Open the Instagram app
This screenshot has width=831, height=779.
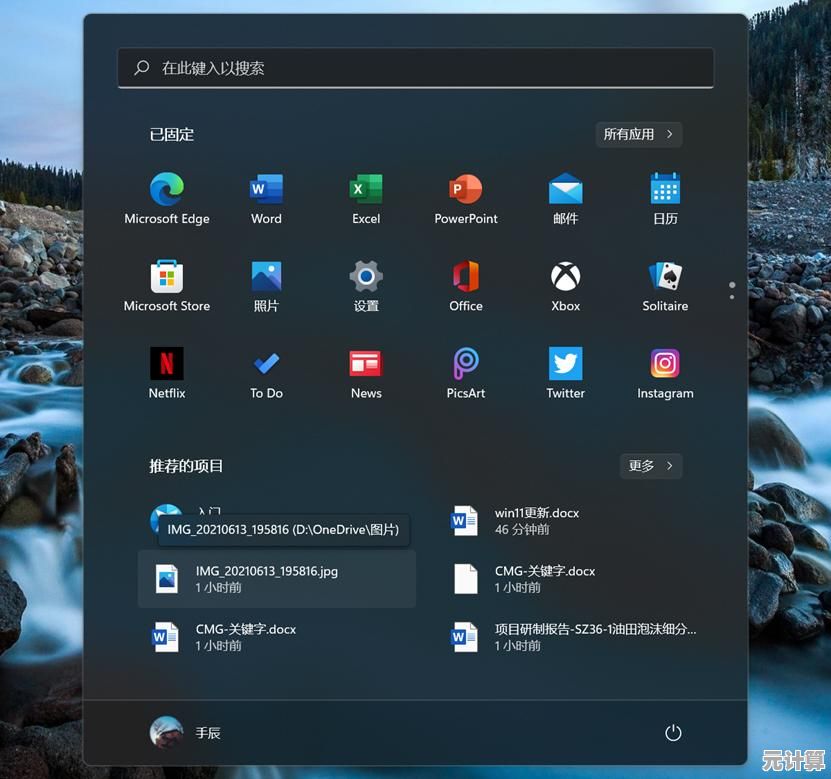(665, 373)
